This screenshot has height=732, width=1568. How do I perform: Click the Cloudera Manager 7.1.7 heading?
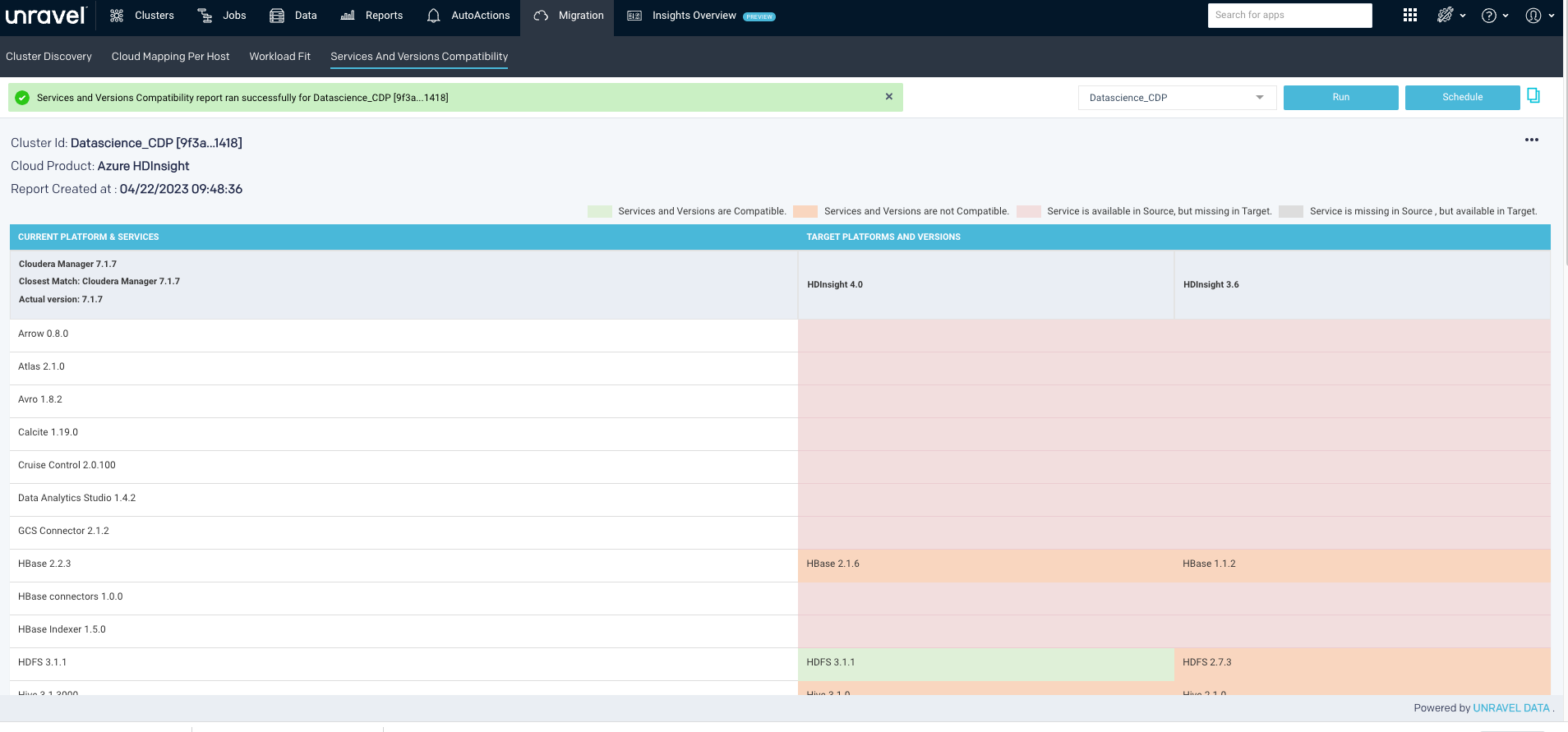67,265
